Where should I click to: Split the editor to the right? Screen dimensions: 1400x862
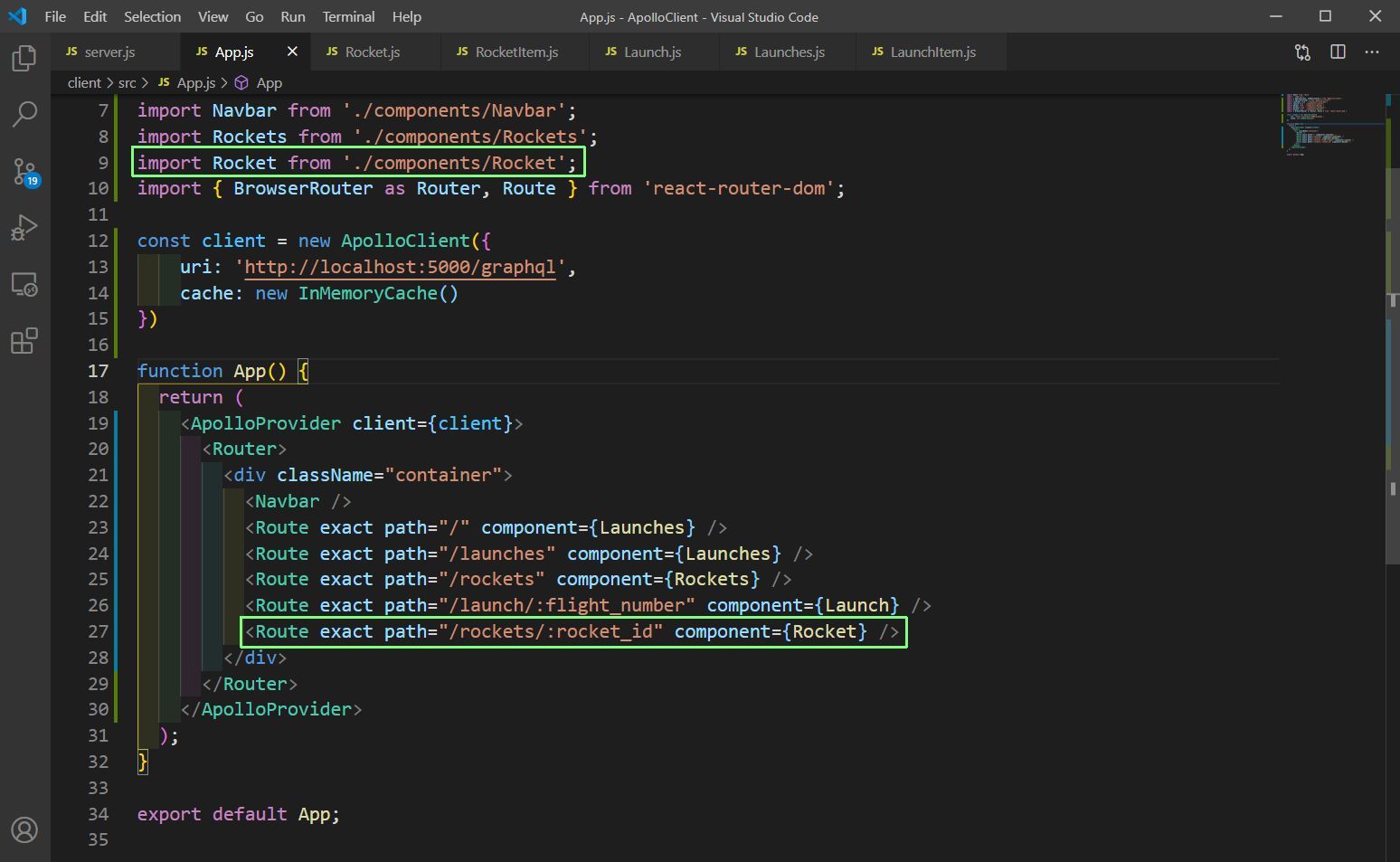point(1338,52)
